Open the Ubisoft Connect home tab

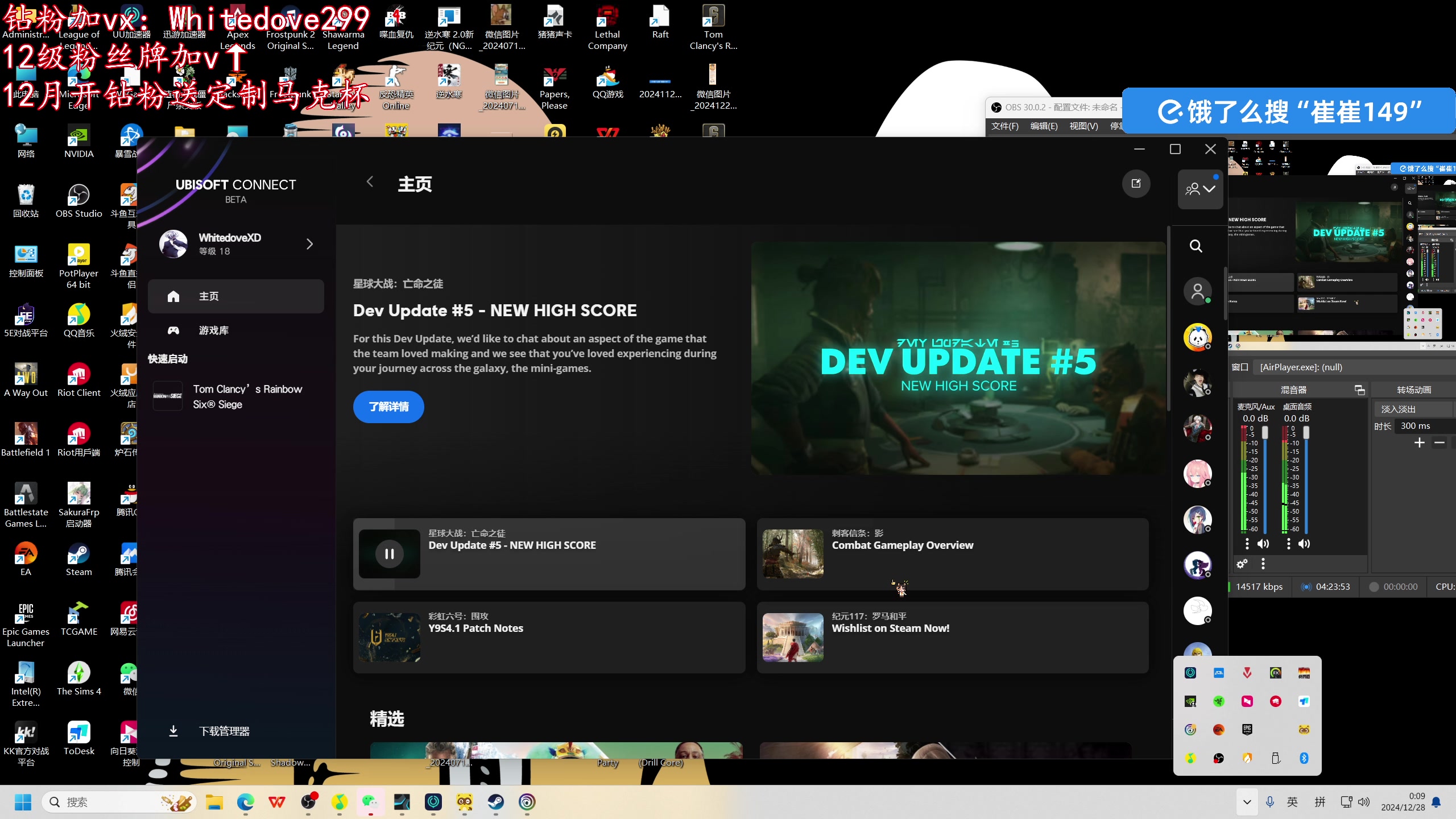[236, 296]
